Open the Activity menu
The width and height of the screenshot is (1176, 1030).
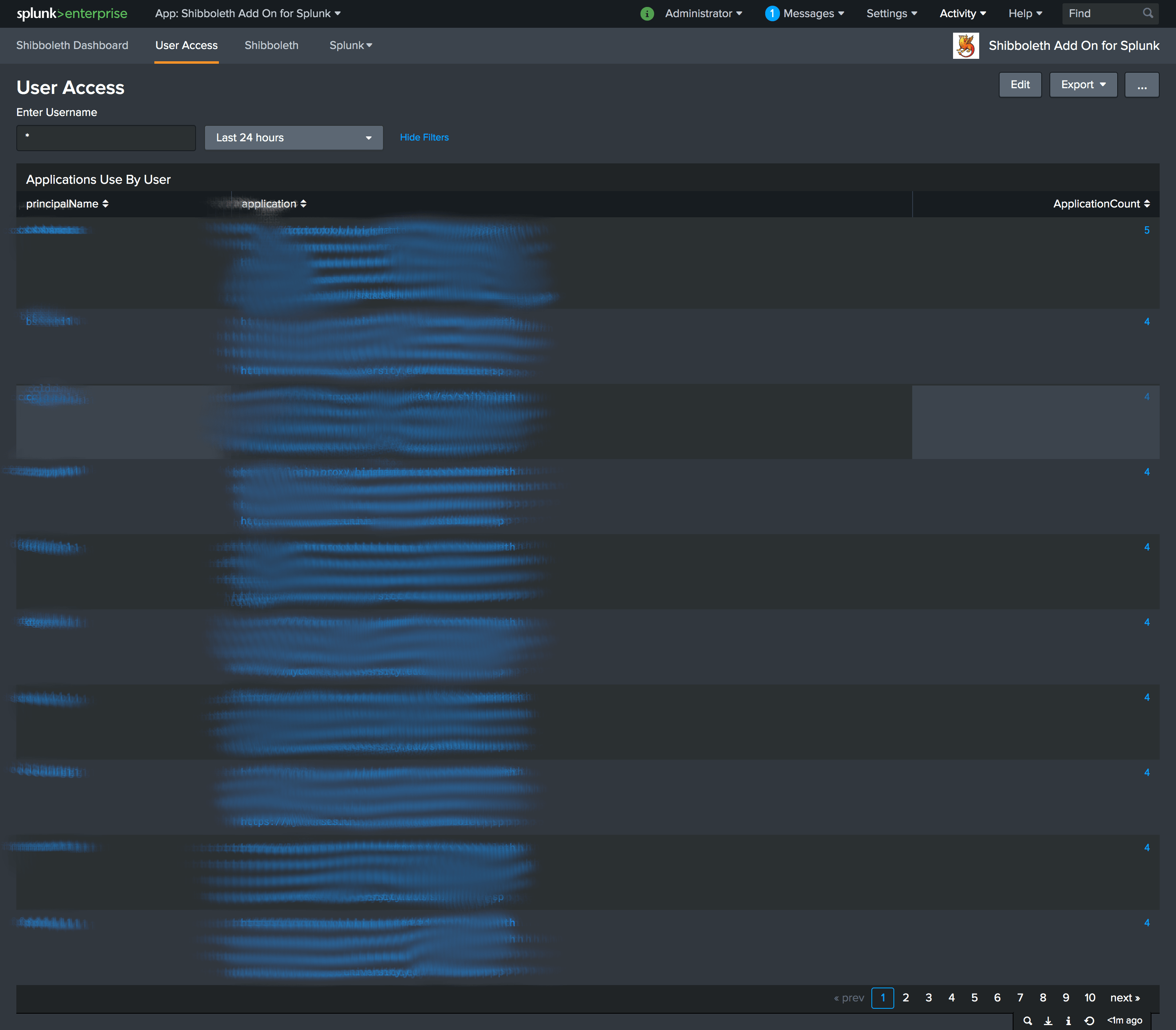tap(963, 13)
